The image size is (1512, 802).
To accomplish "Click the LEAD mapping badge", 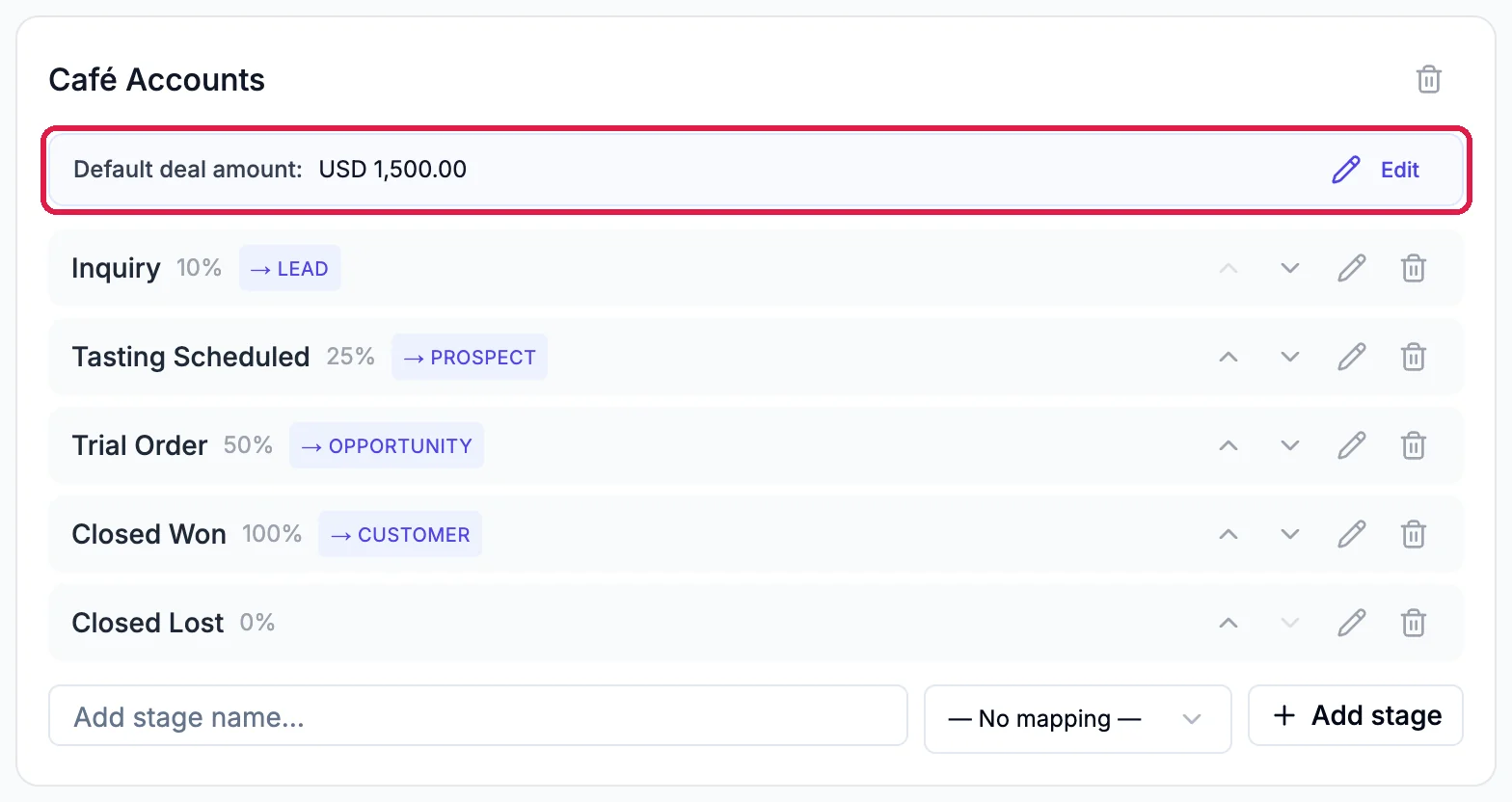I will point(289,268).
